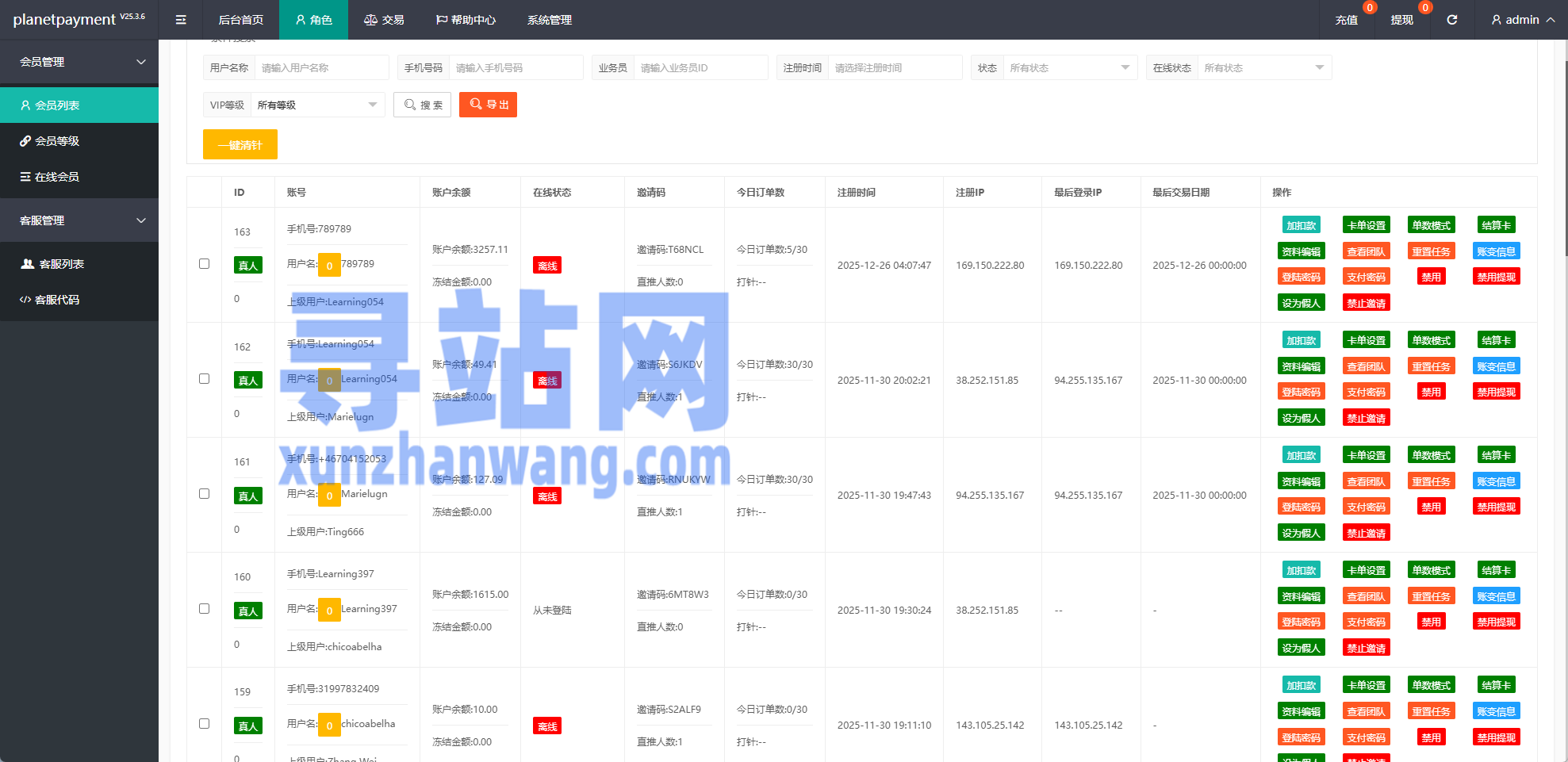Viewport: 1568px width, 762px height.
Task: Switch to the 交易 menu
Action: click(385, 19)
